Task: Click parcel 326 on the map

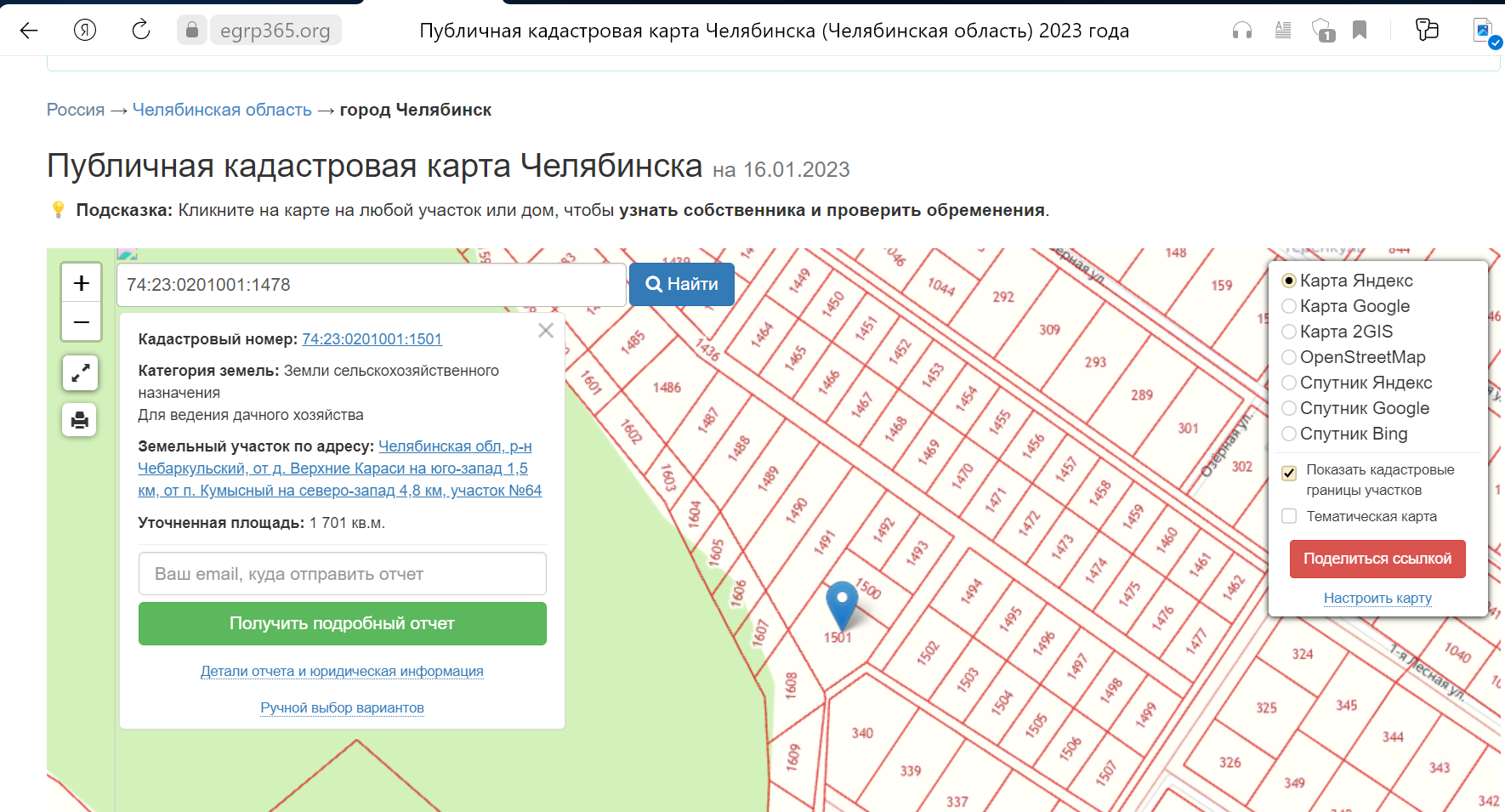Action: tap(1230, 762)
